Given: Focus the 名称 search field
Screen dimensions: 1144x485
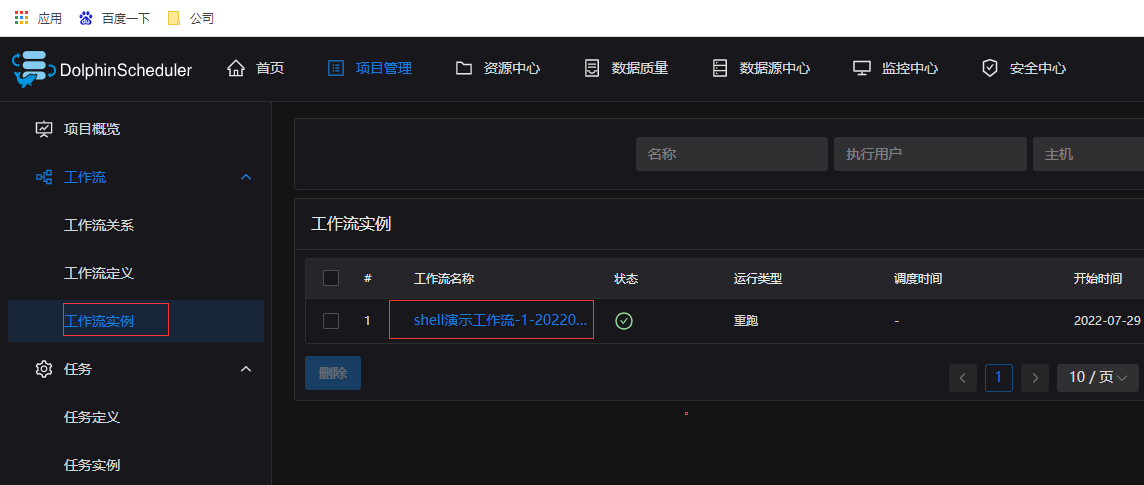Looking at the screenshot, I should pos(732,154).
